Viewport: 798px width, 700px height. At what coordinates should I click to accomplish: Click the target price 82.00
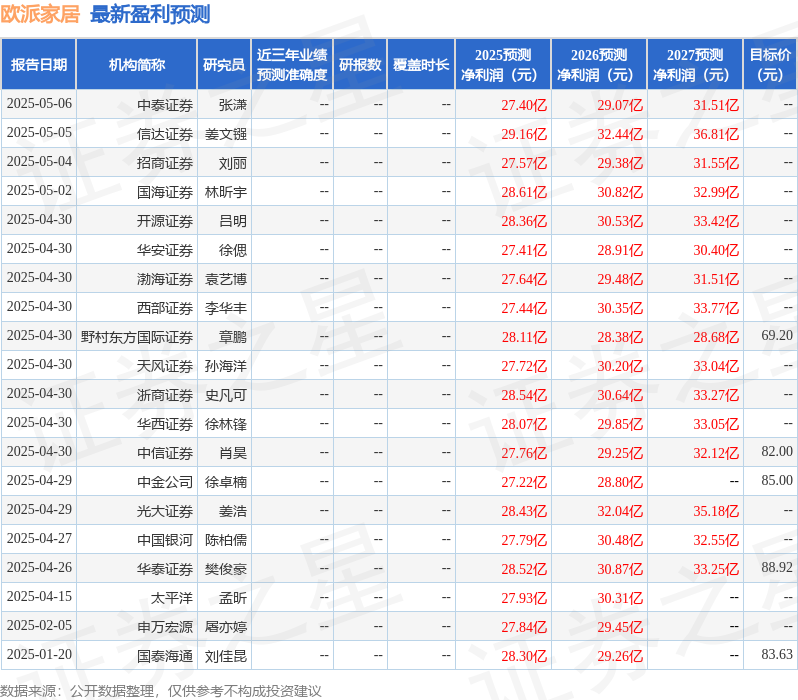777,452
